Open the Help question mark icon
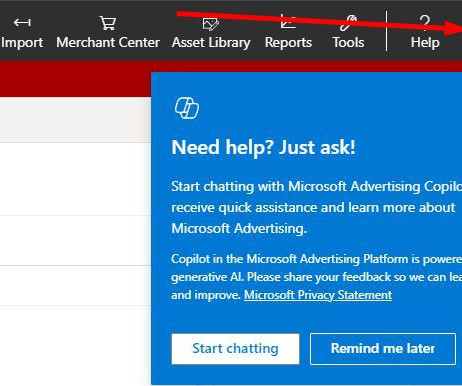Viewport: 462px width, 386px height. coord(425,23)
